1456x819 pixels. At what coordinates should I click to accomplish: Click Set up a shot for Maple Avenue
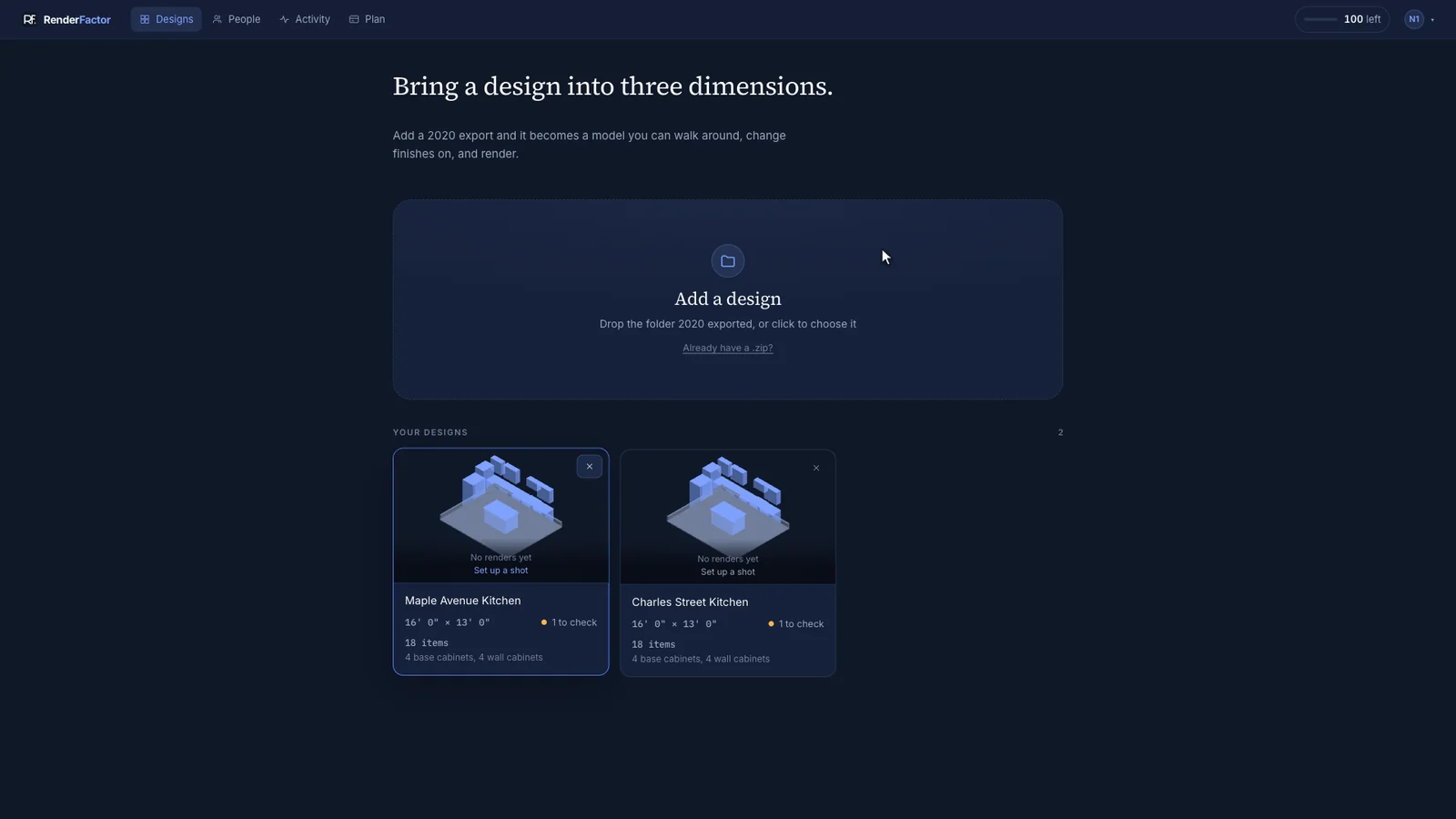500,571
